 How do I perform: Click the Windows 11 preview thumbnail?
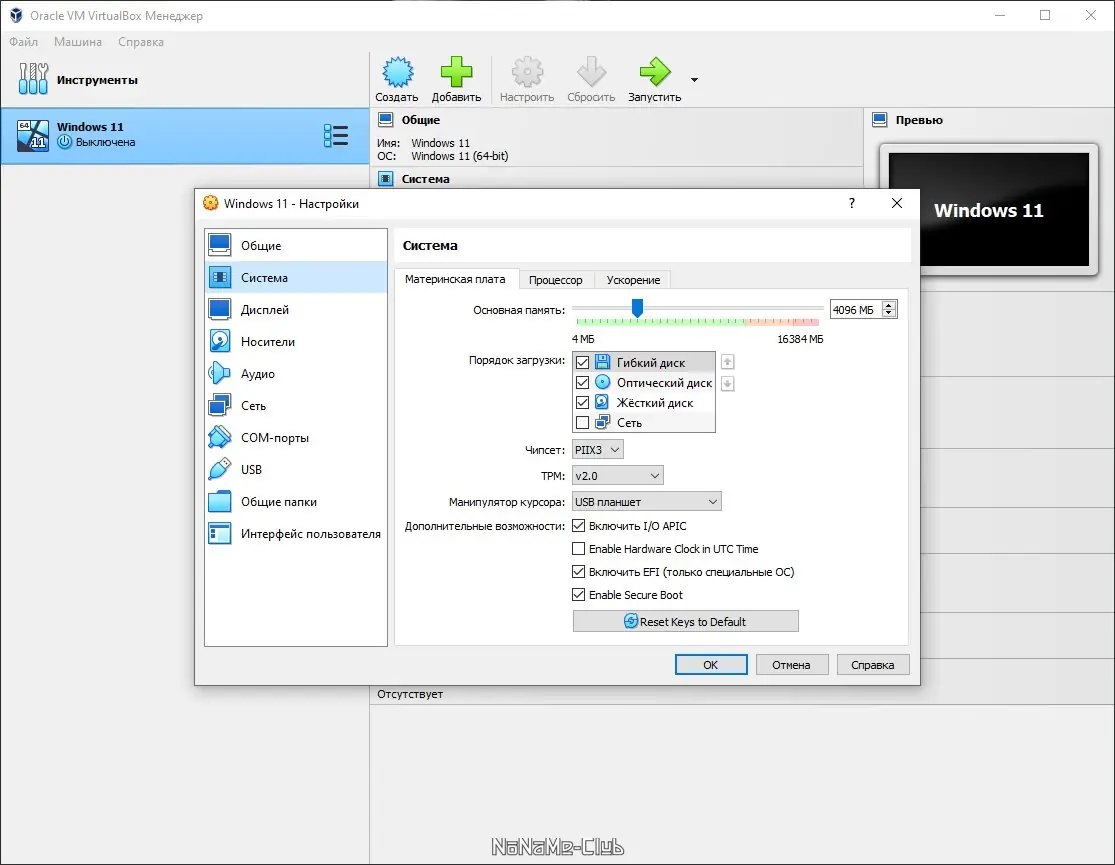click(988, 210)
